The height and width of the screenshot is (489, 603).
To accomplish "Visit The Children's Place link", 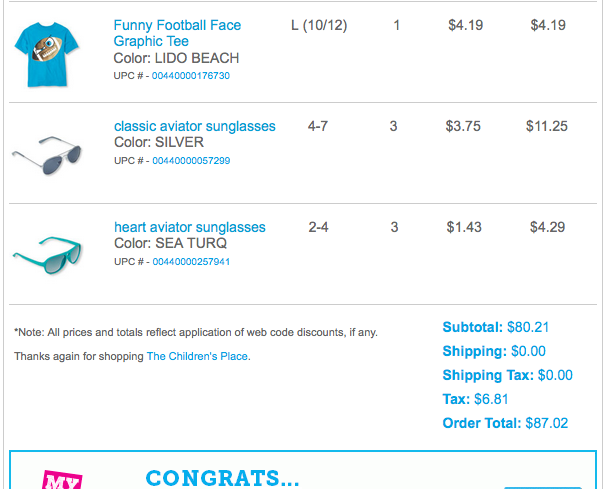I will pos(198,356).
